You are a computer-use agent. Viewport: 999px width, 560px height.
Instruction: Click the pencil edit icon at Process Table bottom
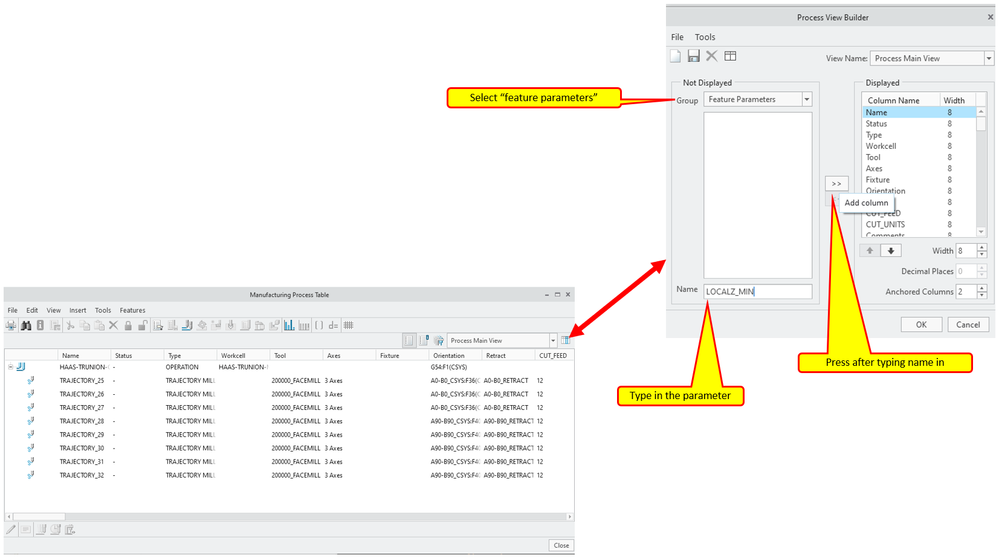11,529
